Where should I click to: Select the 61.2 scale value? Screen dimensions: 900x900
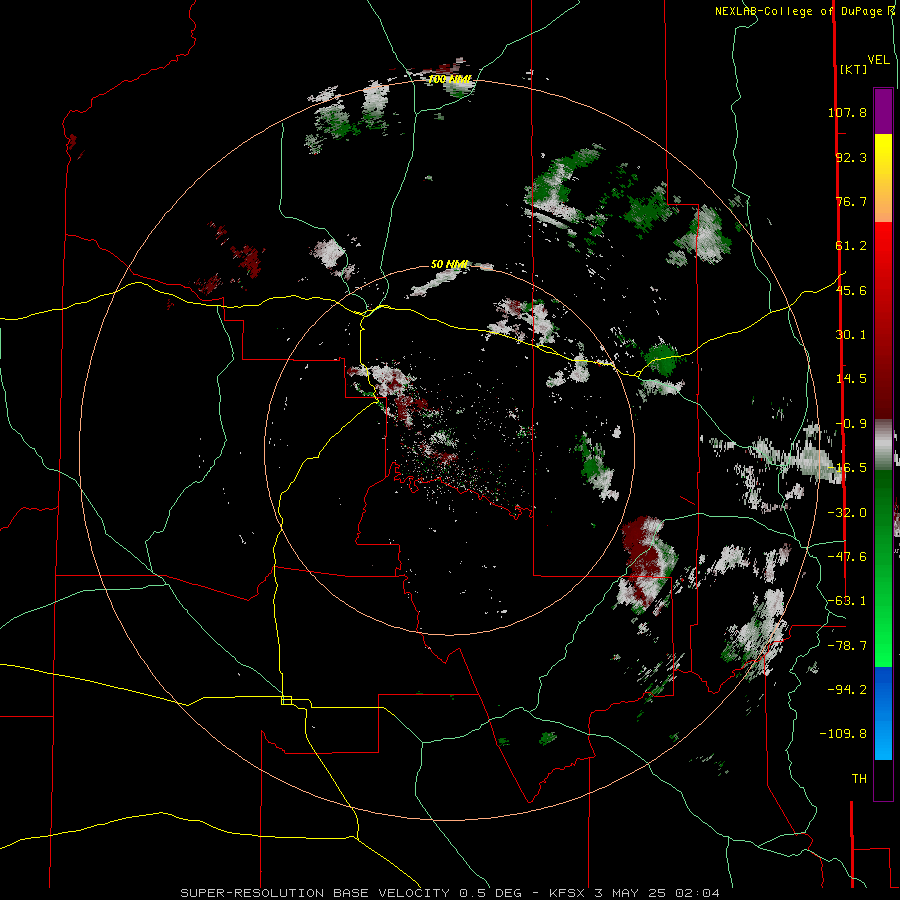[851, 246]
